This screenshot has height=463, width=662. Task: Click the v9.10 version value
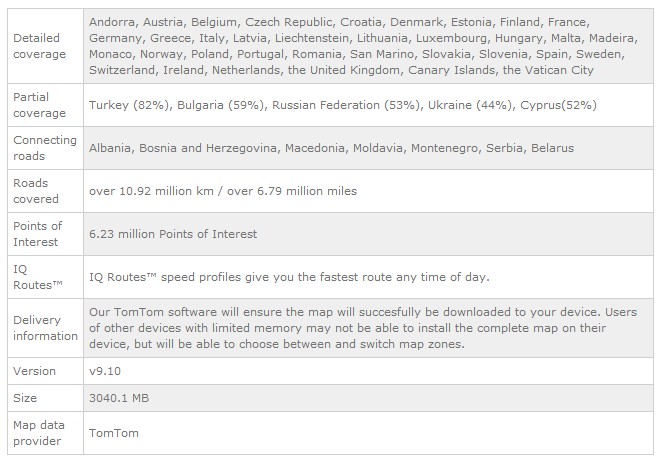(x=105, y=371)
